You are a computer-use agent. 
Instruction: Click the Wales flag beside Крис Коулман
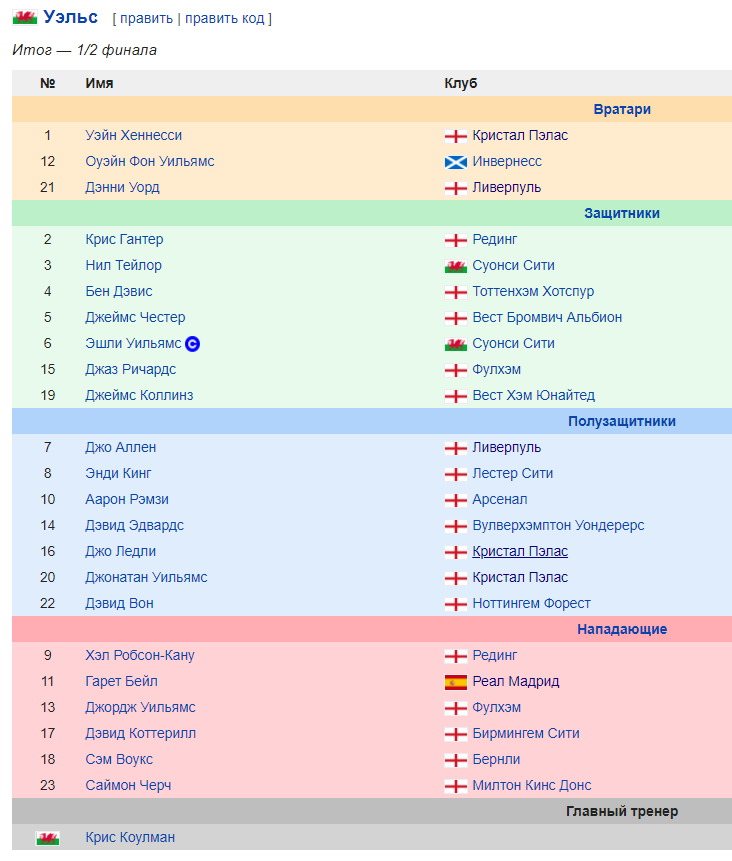47,838
